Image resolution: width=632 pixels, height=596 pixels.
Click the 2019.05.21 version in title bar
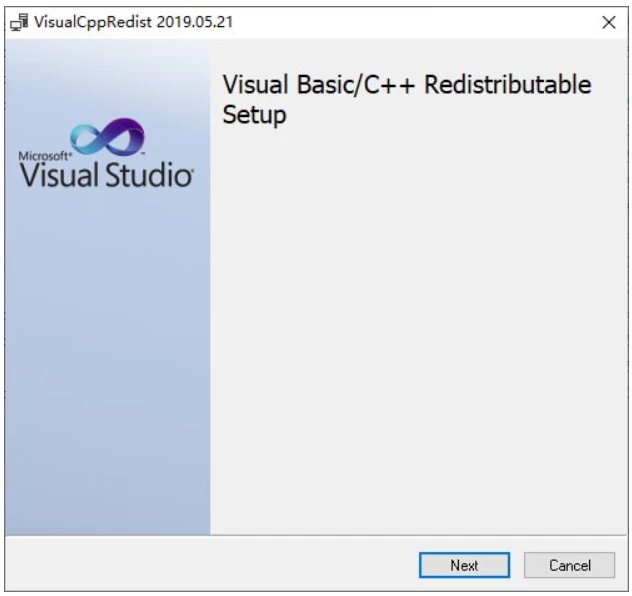195,22
